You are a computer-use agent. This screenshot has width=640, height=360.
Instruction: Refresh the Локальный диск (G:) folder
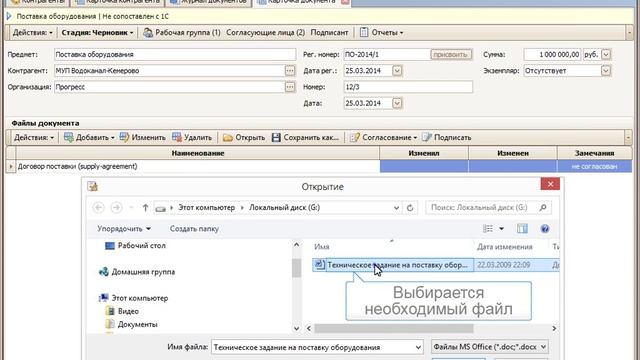pos(410,207)
